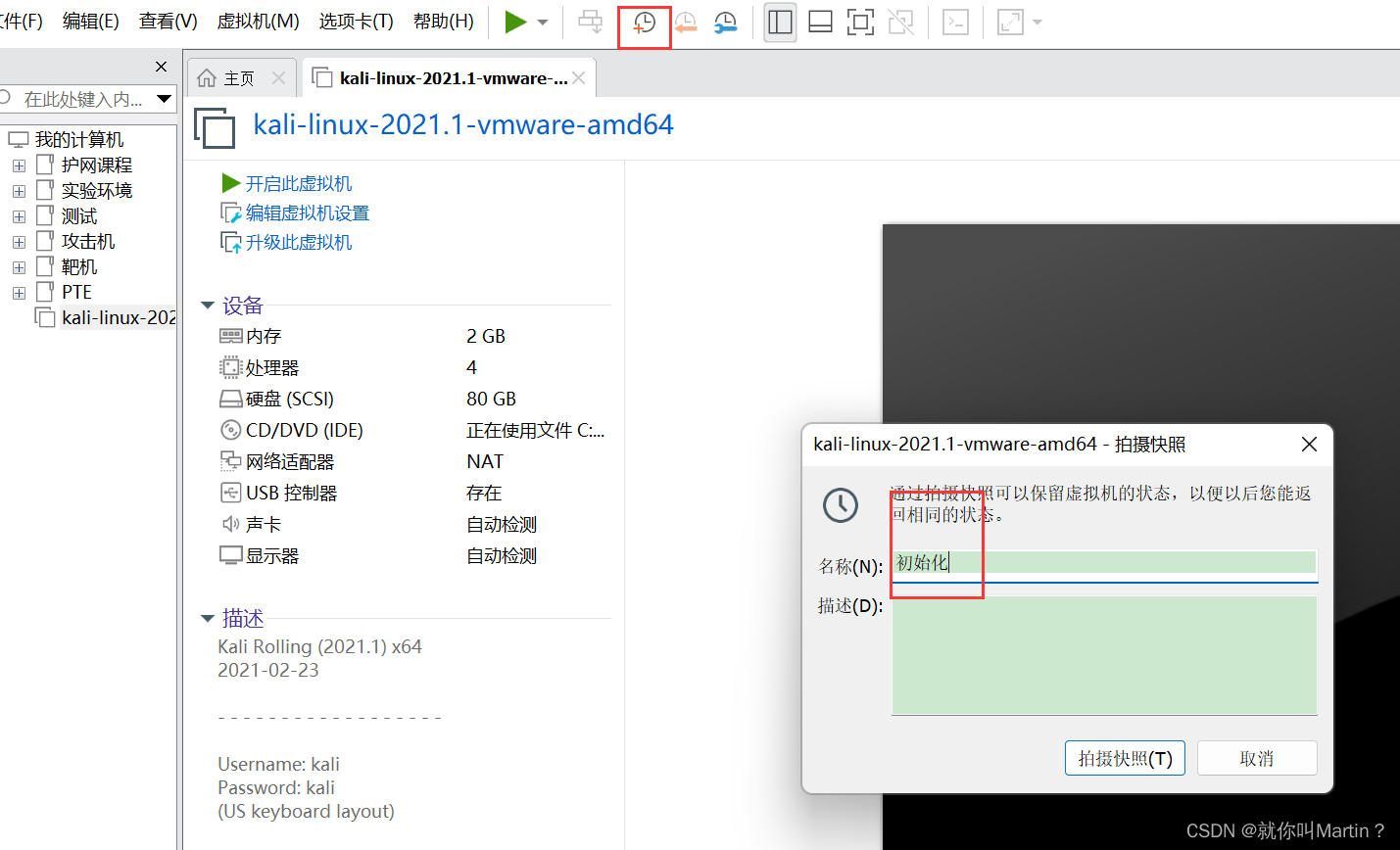Expand the 护网课程 folder

[19, 165]
